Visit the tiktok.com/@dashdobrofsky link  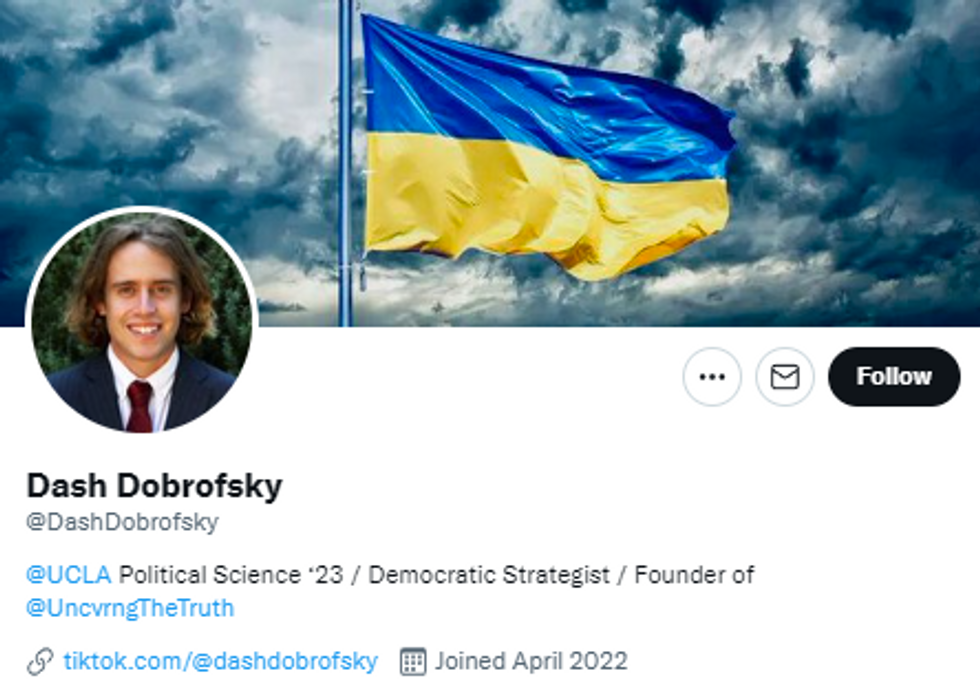221,661
